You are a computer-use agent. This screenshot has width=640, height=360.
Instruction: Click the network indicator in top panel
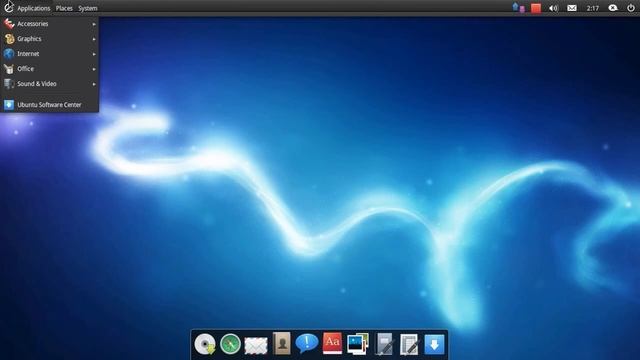tap(518, 8)
